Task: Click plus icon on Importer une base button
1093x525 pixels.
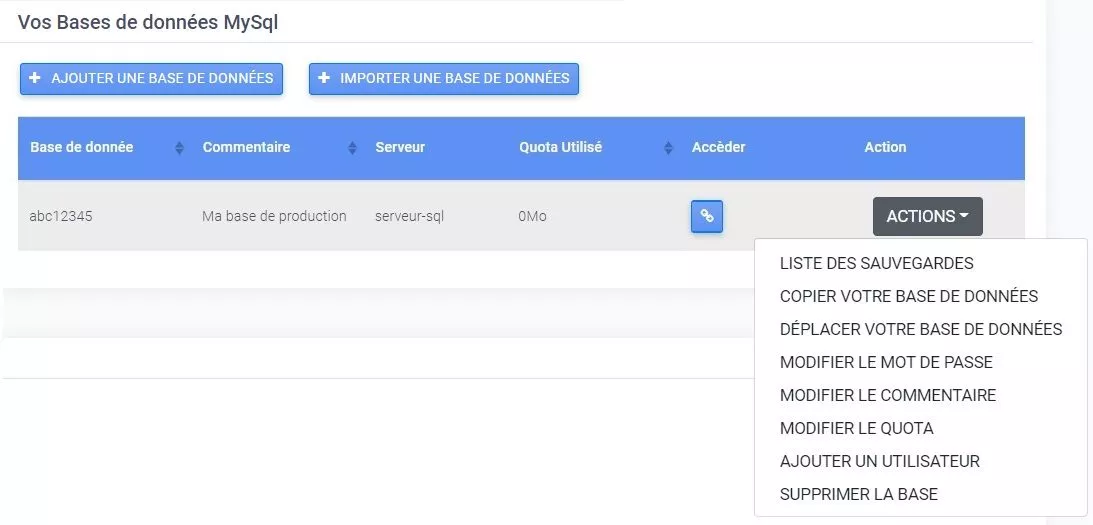Action: [x=323, y=78]
